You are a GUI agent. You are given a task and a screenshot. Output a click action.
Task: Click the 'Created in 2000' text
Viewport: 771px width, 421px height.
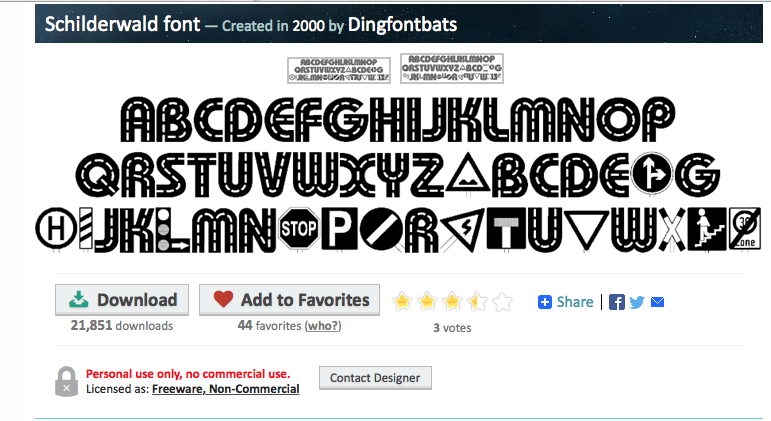(273, 26)
